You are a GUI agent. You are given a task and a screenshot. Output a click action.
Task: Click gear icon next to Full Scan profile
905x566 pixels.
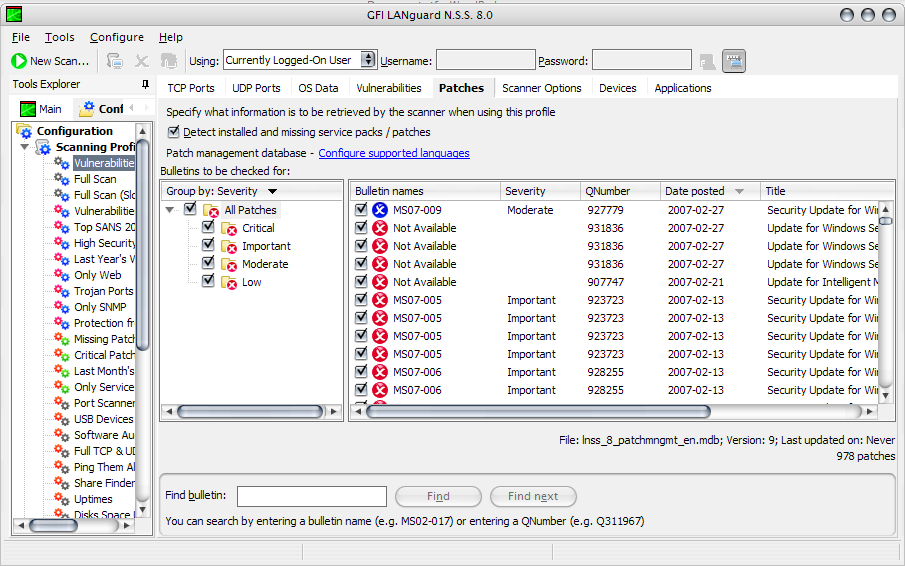(62, 179)
